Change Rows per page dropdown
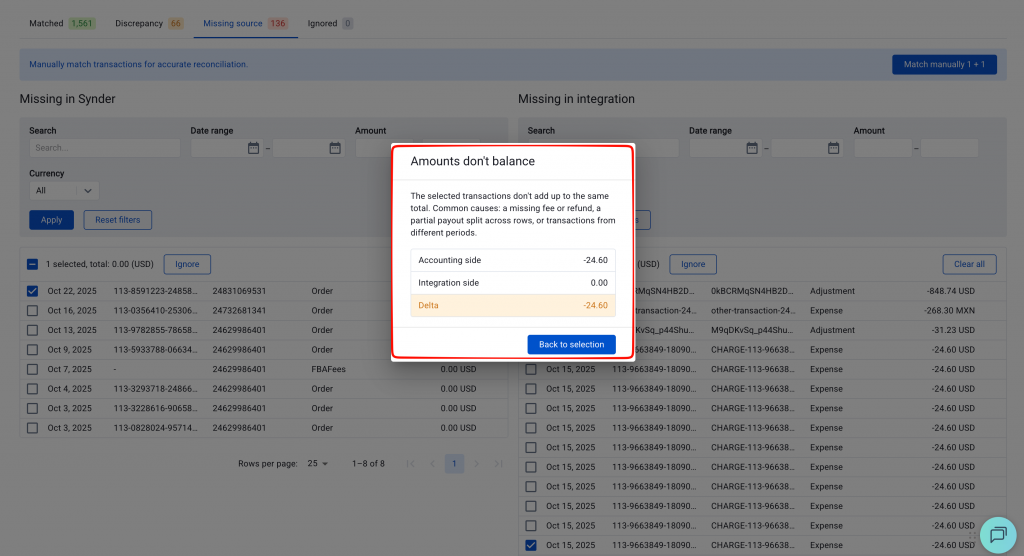Image resolution: width=1024 pixels, height=556 pixels. coord(318,464)
